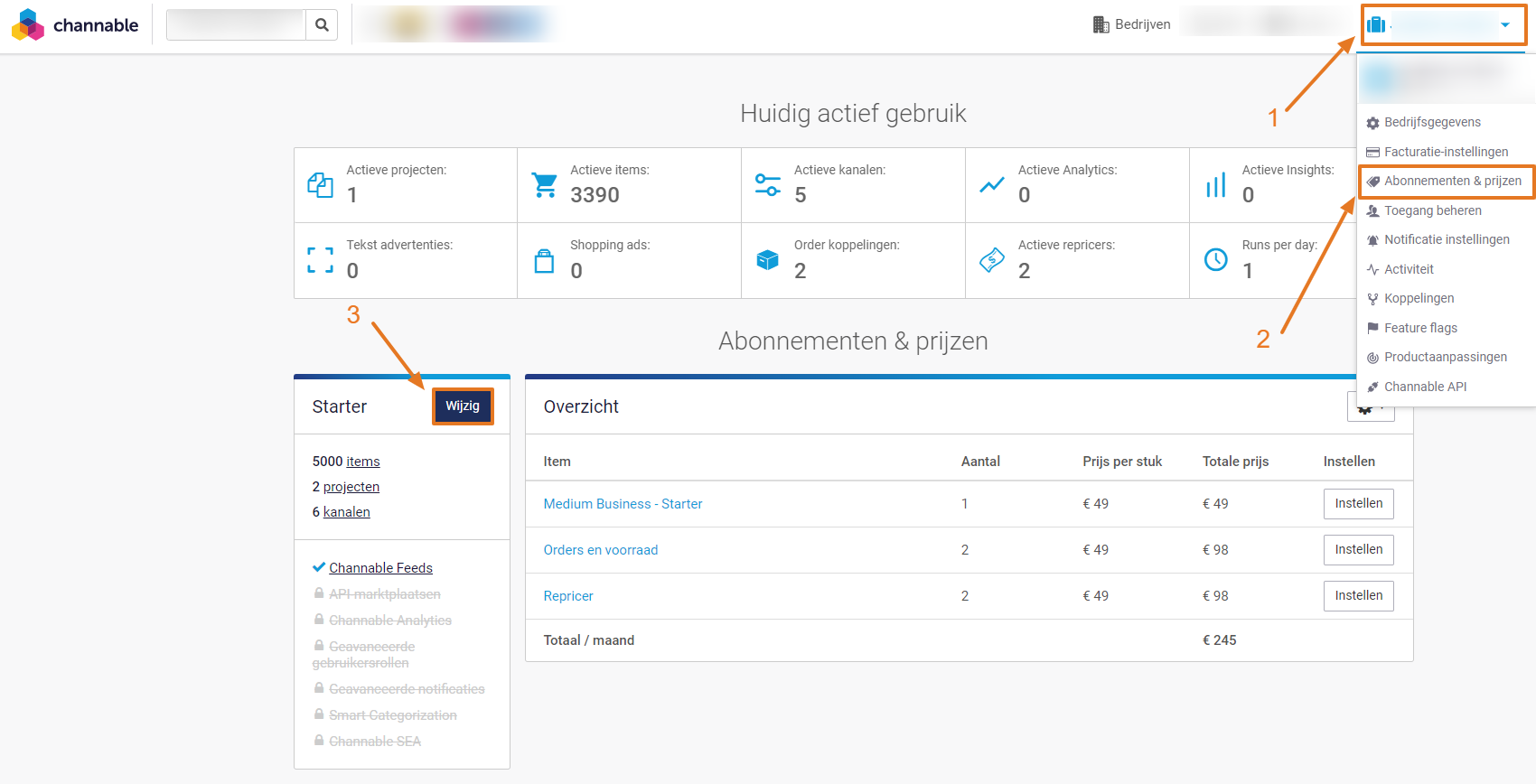Click the 'Prijs per stuk' column header
Viewport: 1536px width, 784px height.
tap(1122, 462)
